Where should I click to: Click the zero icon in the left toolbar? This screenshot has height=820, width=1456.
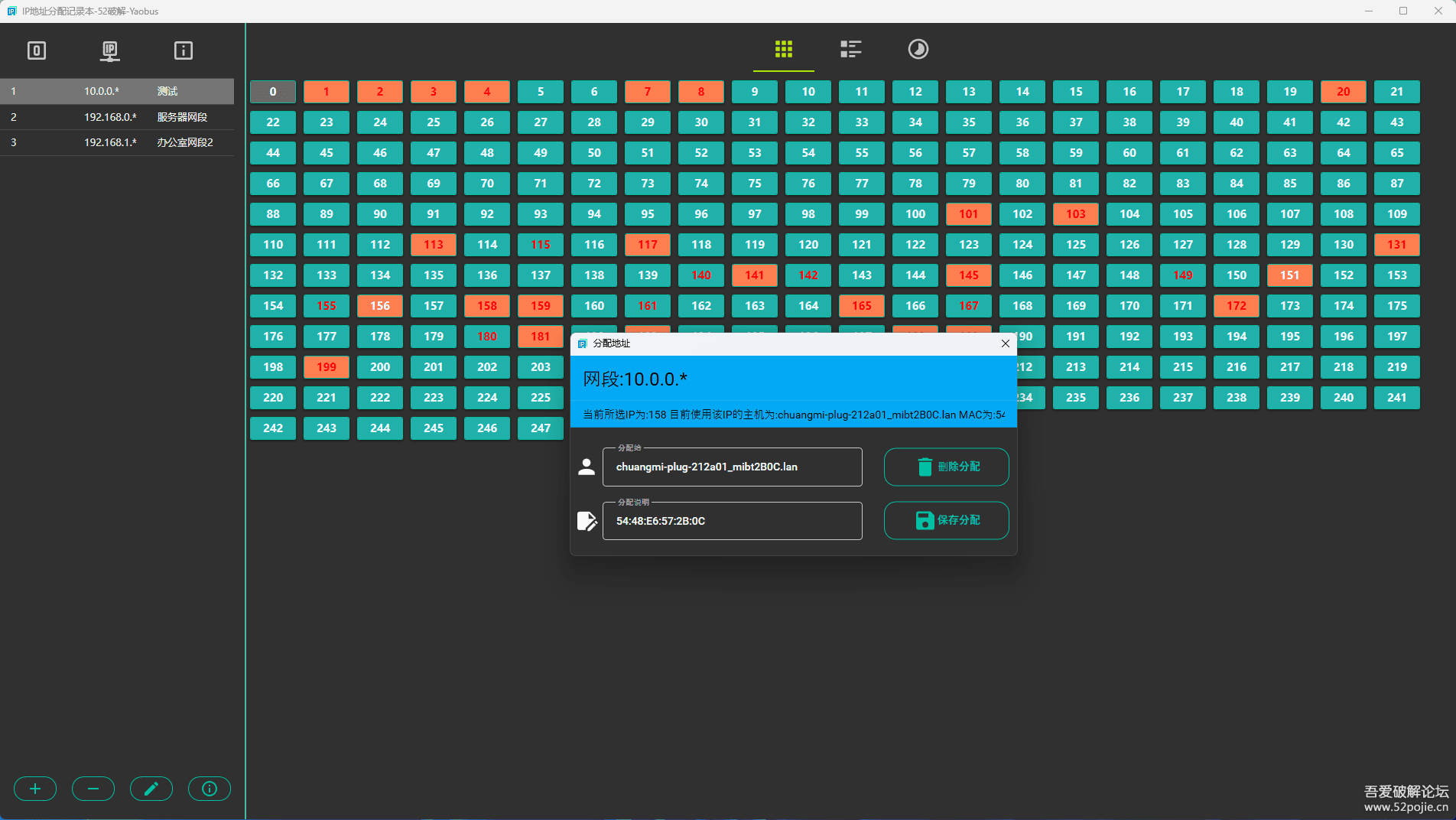click(x=37, y=50)
